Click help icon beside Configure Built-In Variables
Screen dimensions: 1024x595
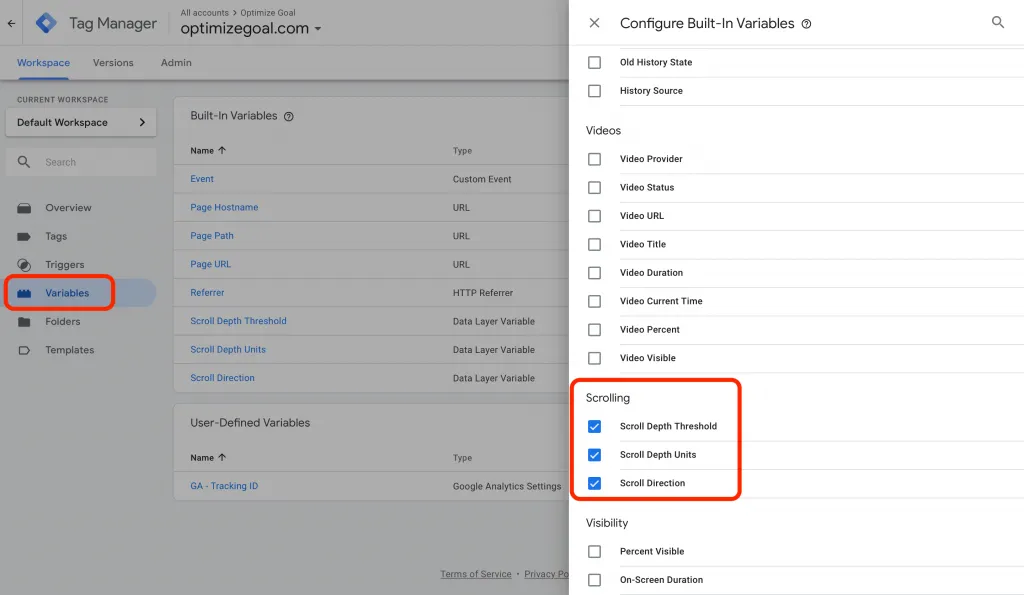(807, 24)
